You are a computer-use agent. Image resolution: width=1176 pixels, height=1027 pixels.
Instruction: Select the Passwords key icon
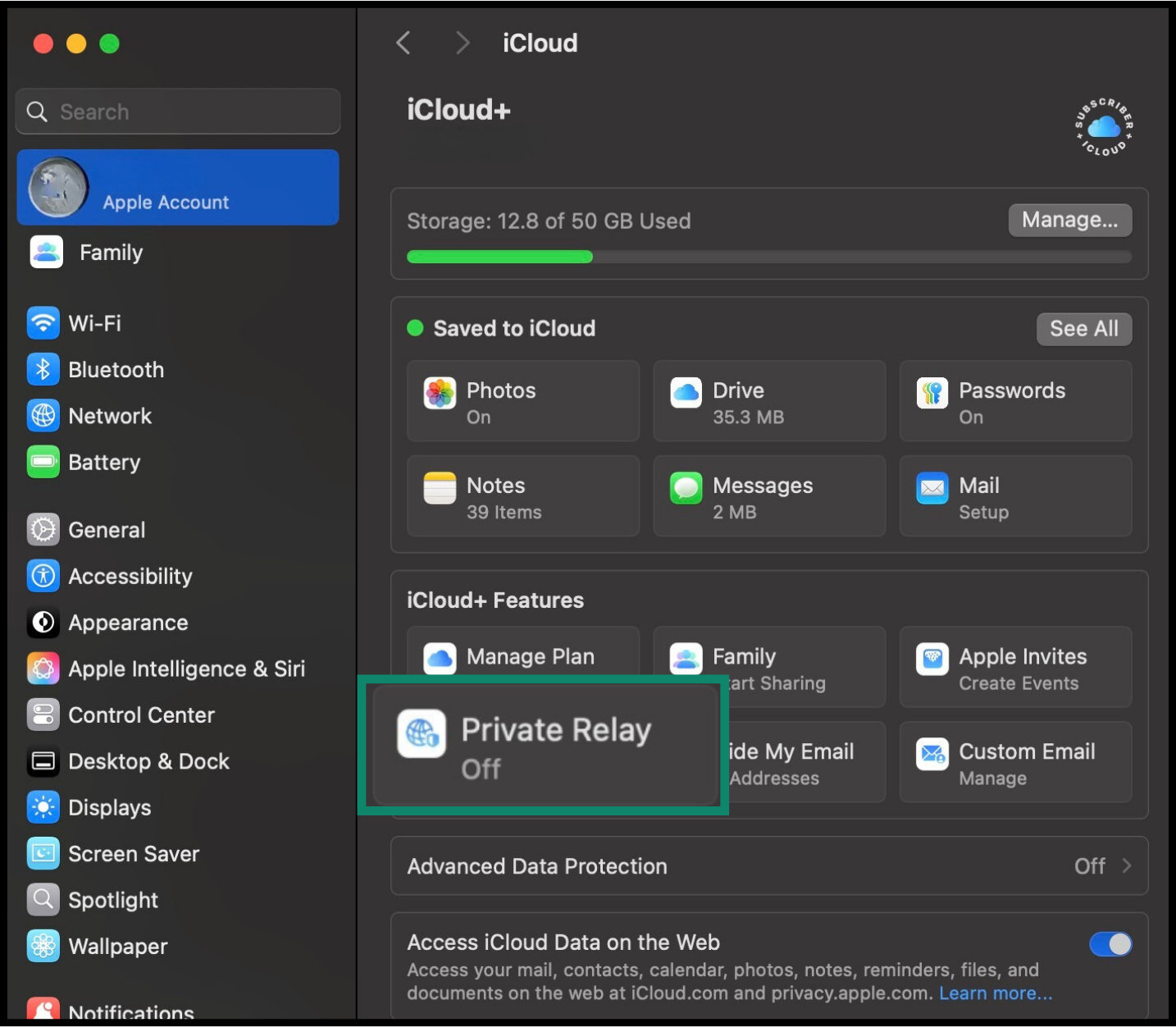932,392
